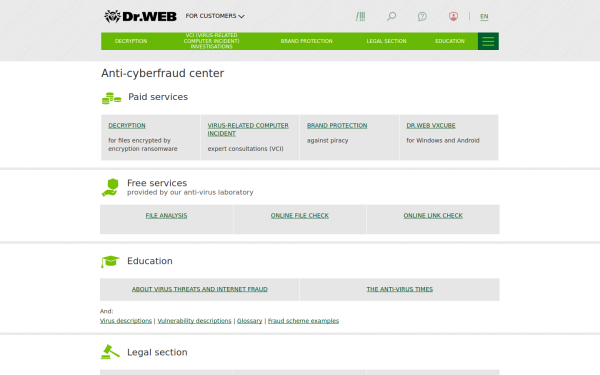Open About Virus Threats and Internet Fraud
The width and height of the screenshot is (600, 375).
click(x=200, y=289)
